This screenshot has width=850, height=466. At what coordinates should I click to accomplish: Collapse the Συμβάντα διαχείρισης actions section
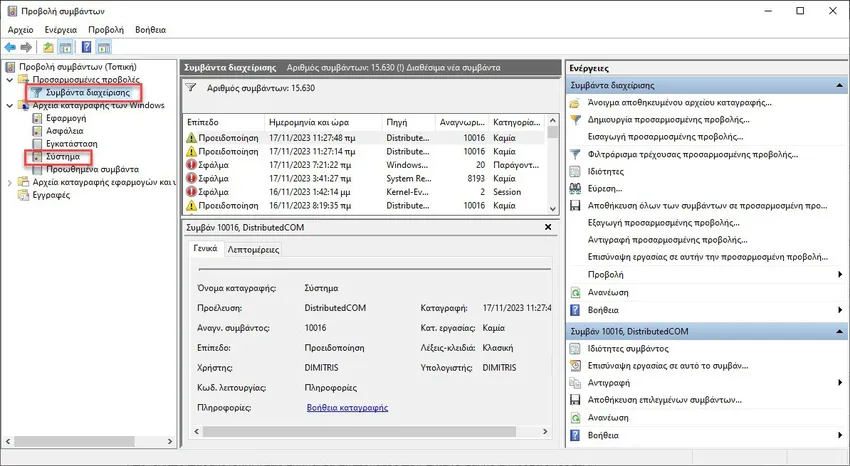pos(840,86)
